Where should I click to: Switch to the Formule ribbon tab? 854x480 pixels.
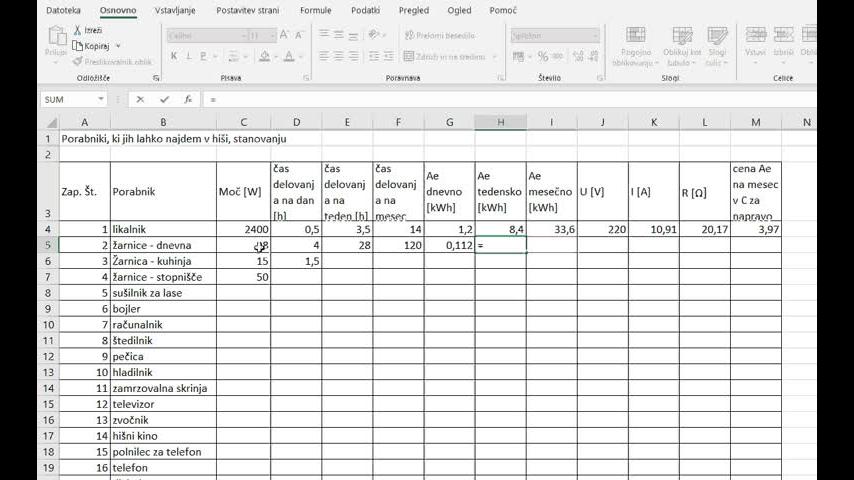[315, 10]
